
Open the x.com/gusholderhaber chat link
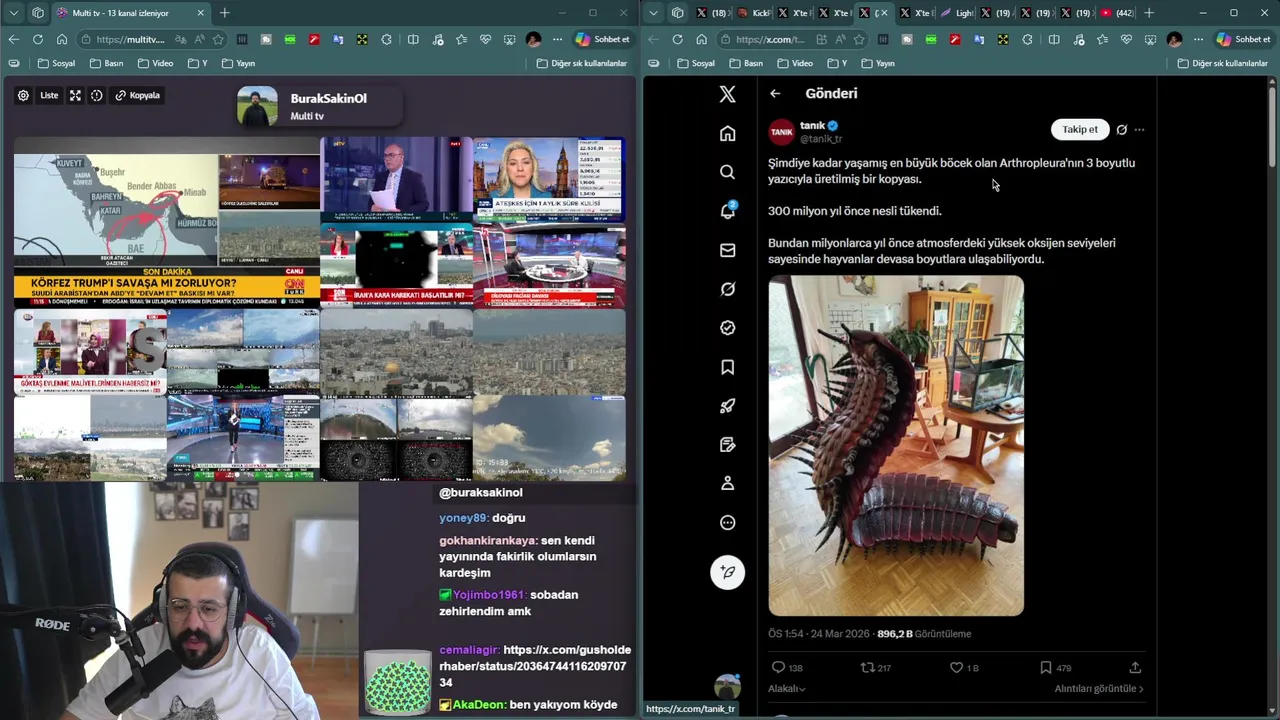535,665
